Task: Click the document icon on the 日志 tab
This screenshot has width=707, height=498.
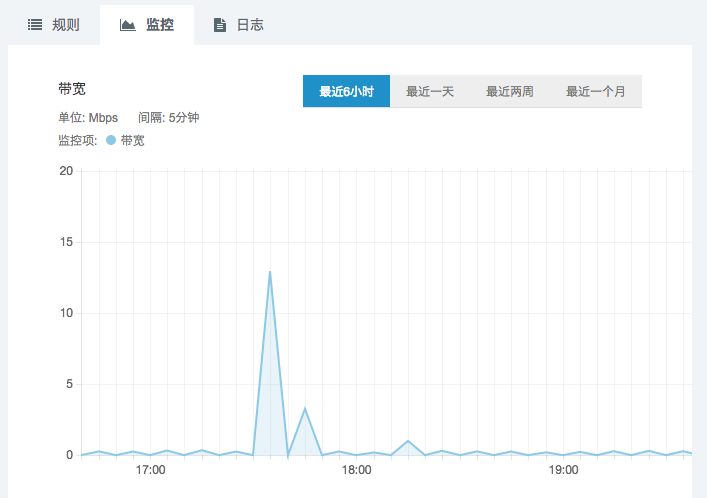Action: coord(219,25)
